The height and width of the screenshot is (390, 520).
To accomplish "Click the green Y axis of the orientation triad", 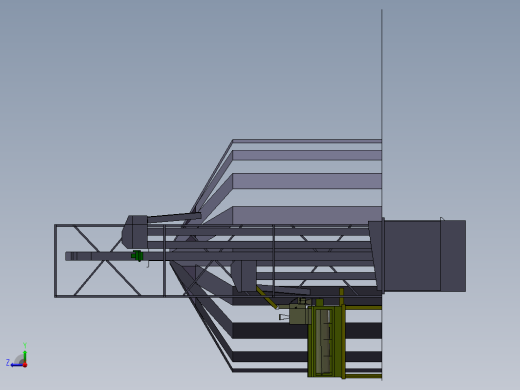I will coord(25,356).
